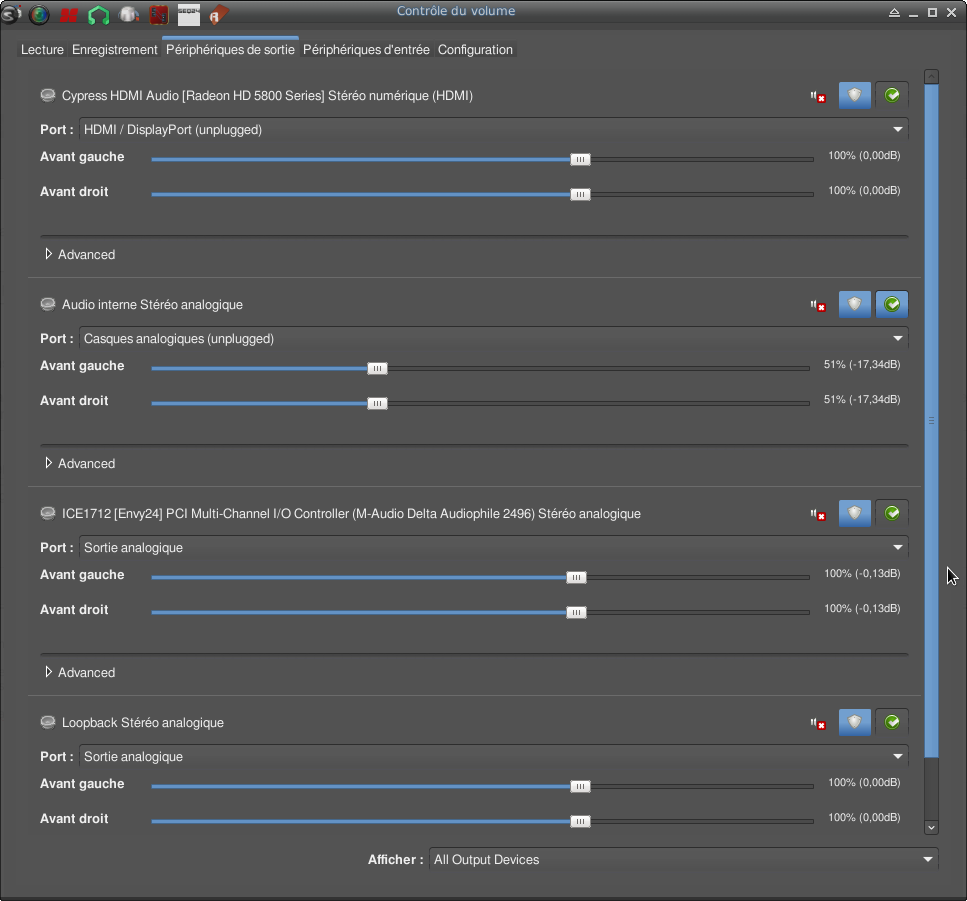Toggle channel lock for Loopback device
The height and width of the screenshot is (901, 967).
855,722
